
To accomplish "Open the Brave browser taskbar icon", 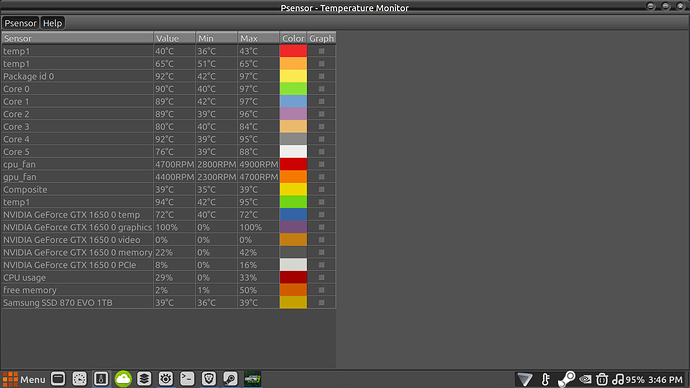I will [x=209, y=379].
